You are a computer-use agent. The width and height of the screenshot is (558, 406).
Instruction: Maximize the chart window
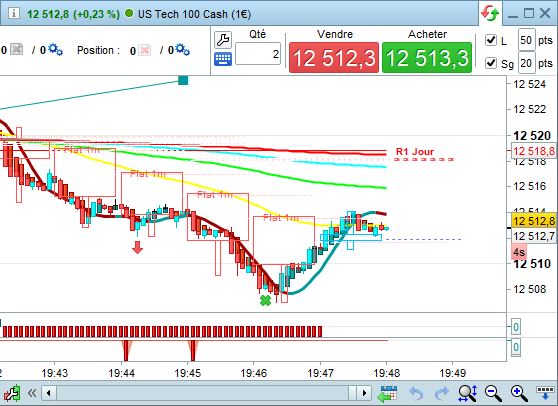529,14
